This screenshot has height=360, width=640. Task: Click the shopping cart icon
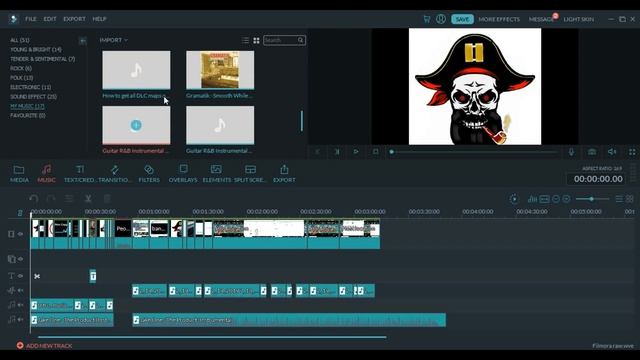pos(427,19)
